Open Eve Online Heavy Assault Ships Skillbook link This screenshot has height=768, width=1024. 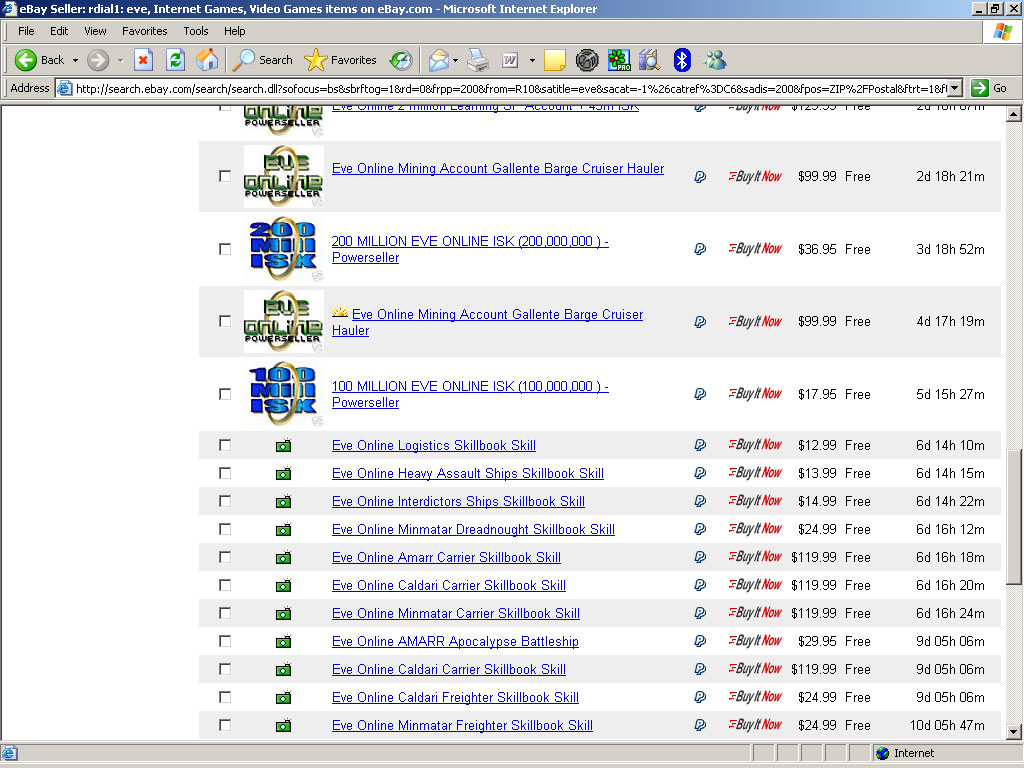click(468, 473)
